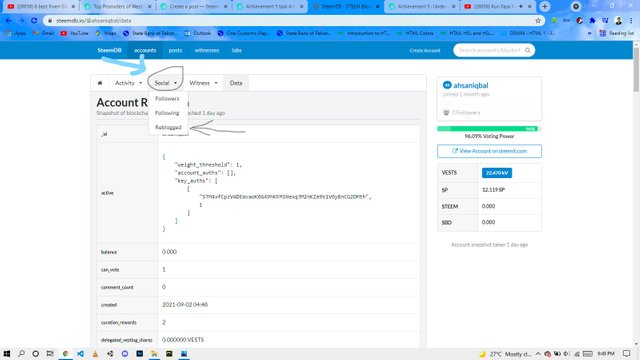Click the home icon in account tabs

coord(100,83)
